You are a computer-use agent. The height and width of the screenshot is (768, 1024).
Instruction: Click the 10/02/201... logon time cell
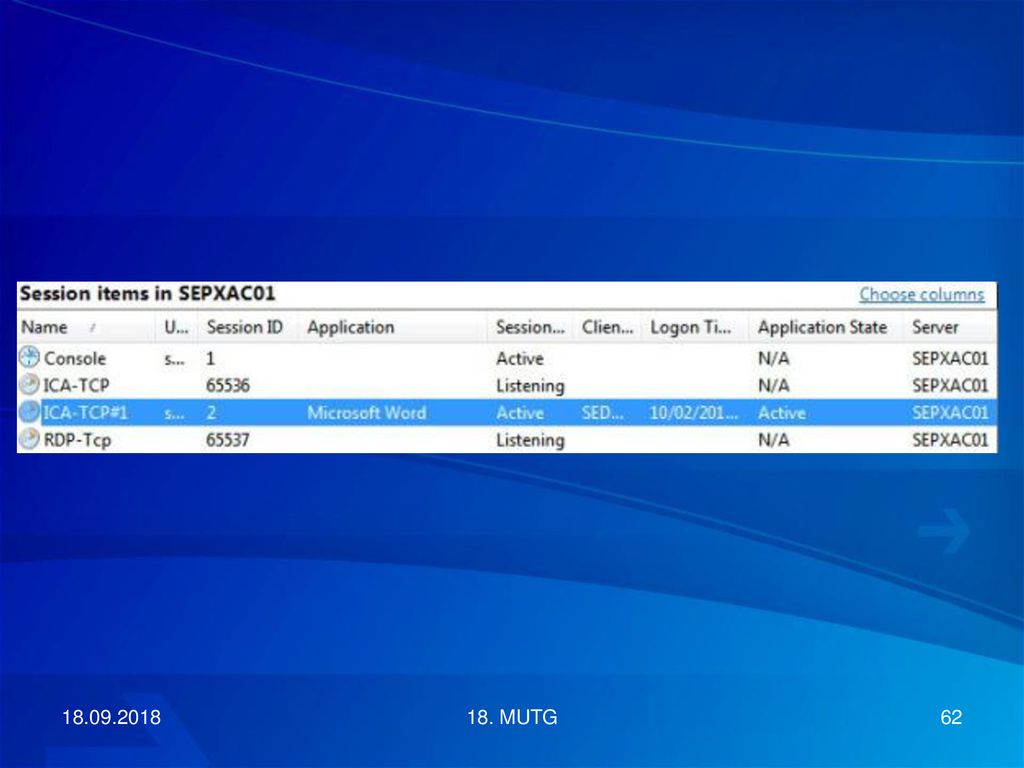point(694,413)
